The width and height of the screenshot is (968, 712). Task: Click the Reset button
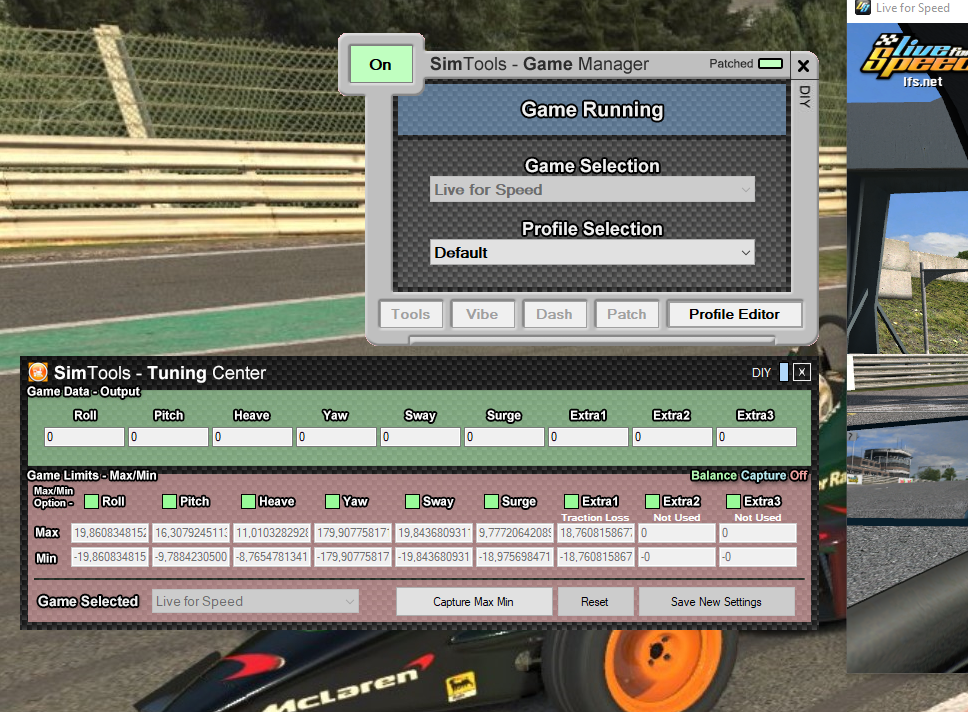[x=595, y=601]
